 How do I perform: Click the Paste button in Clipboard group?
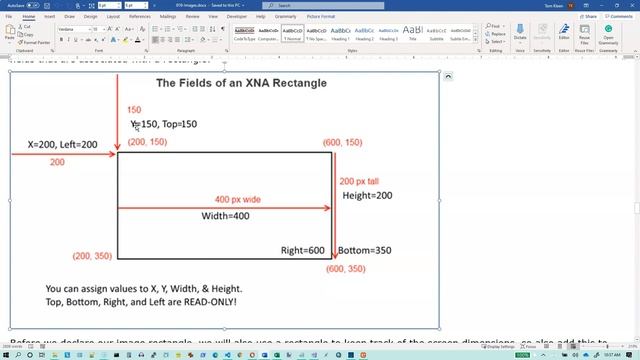pyautogui.click(x=9, y=33)
